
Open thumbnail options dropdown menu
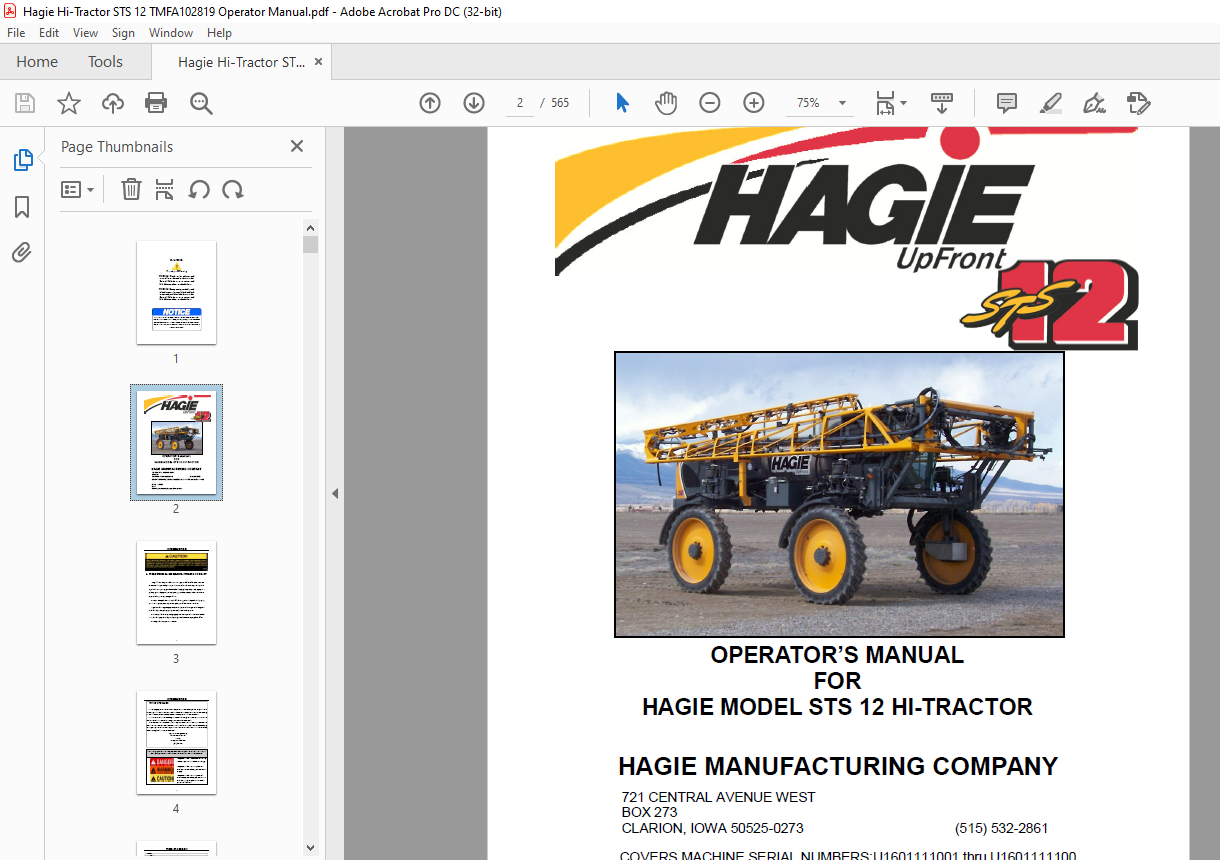pos(78,189)
